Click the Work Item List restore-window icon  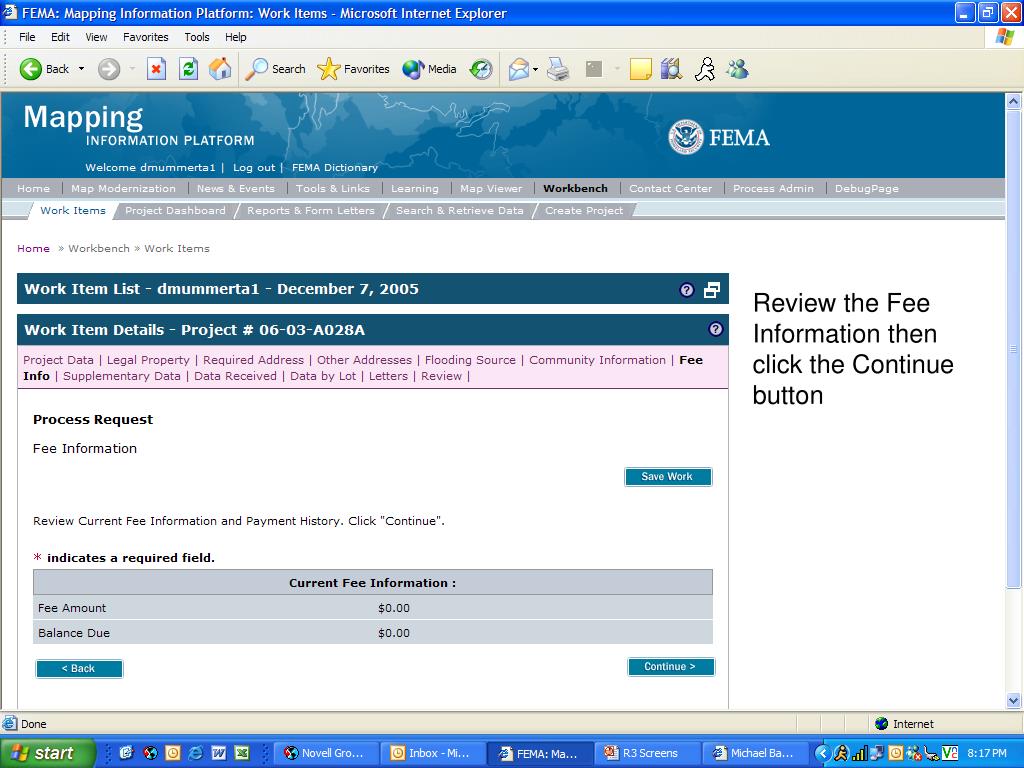[712, 290]
